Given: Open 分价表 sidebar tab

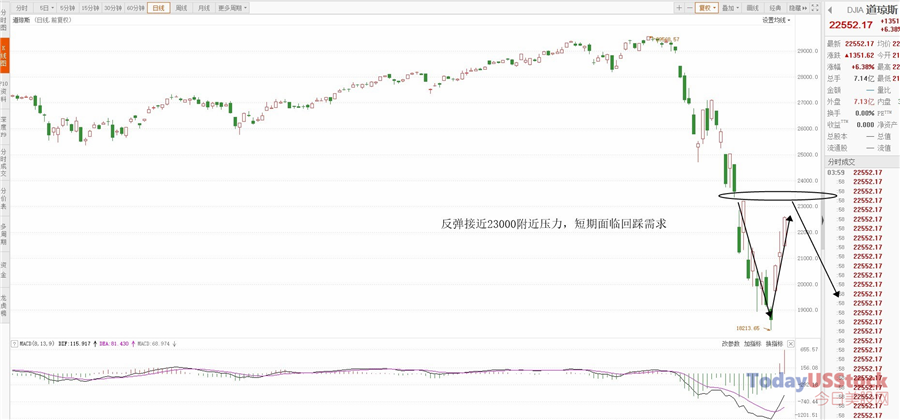Looking at the screenshot, I should tap(4, 197).
